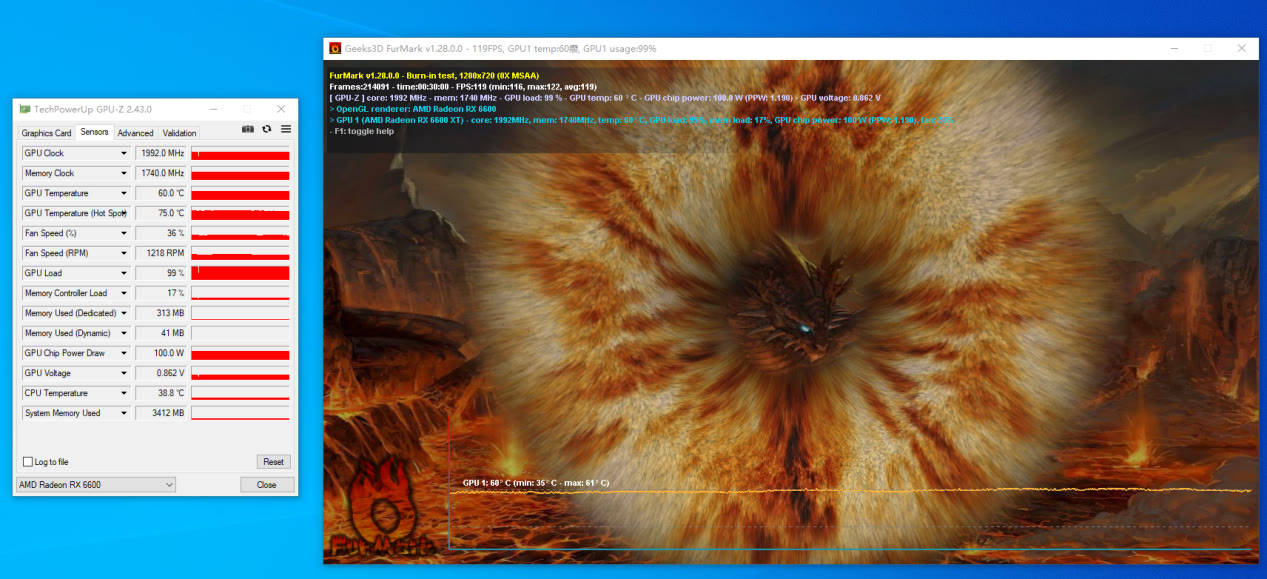Expand the System Memory Used dropdown
This screenshot has width=1267, height=579.
[124, 413]
